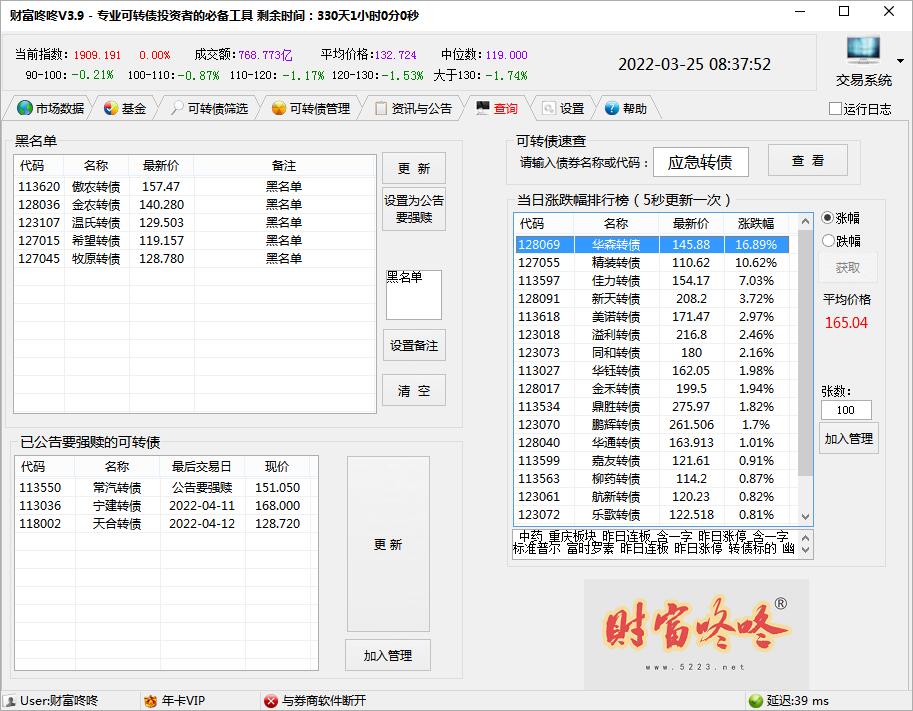Select 傲农转债 row in blacklist
Viewport: 913px width, 711px height.
click(x=195, y=186)
